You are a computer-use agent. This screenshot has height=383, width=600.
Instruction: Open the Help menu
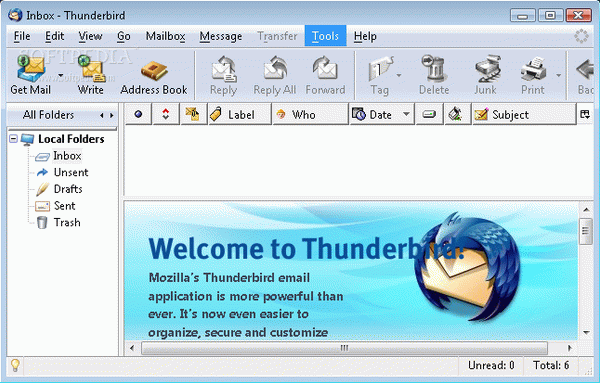[365, 36]
